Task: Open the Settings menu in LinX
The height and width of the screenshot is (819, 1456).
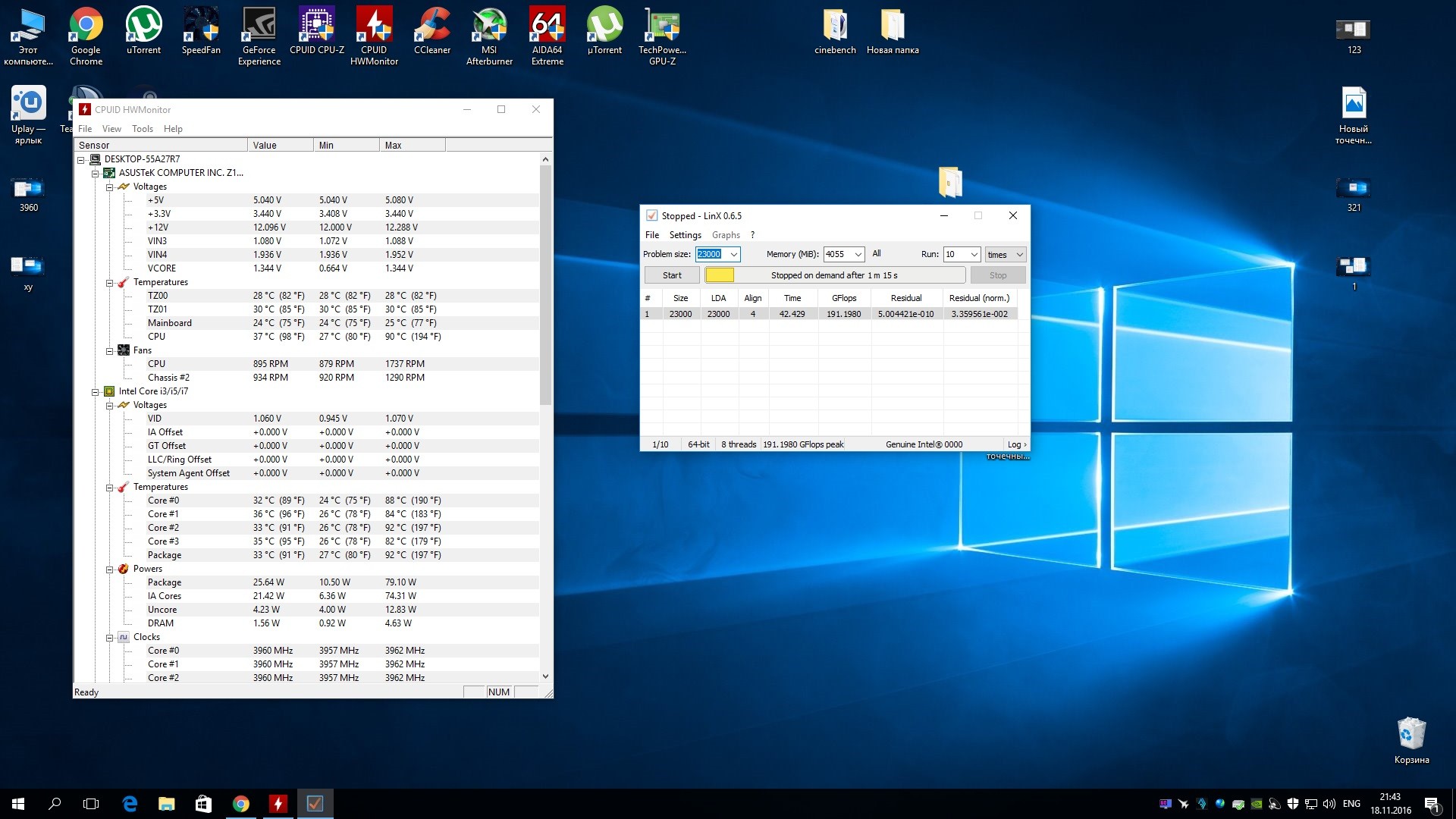Action: 685,235
